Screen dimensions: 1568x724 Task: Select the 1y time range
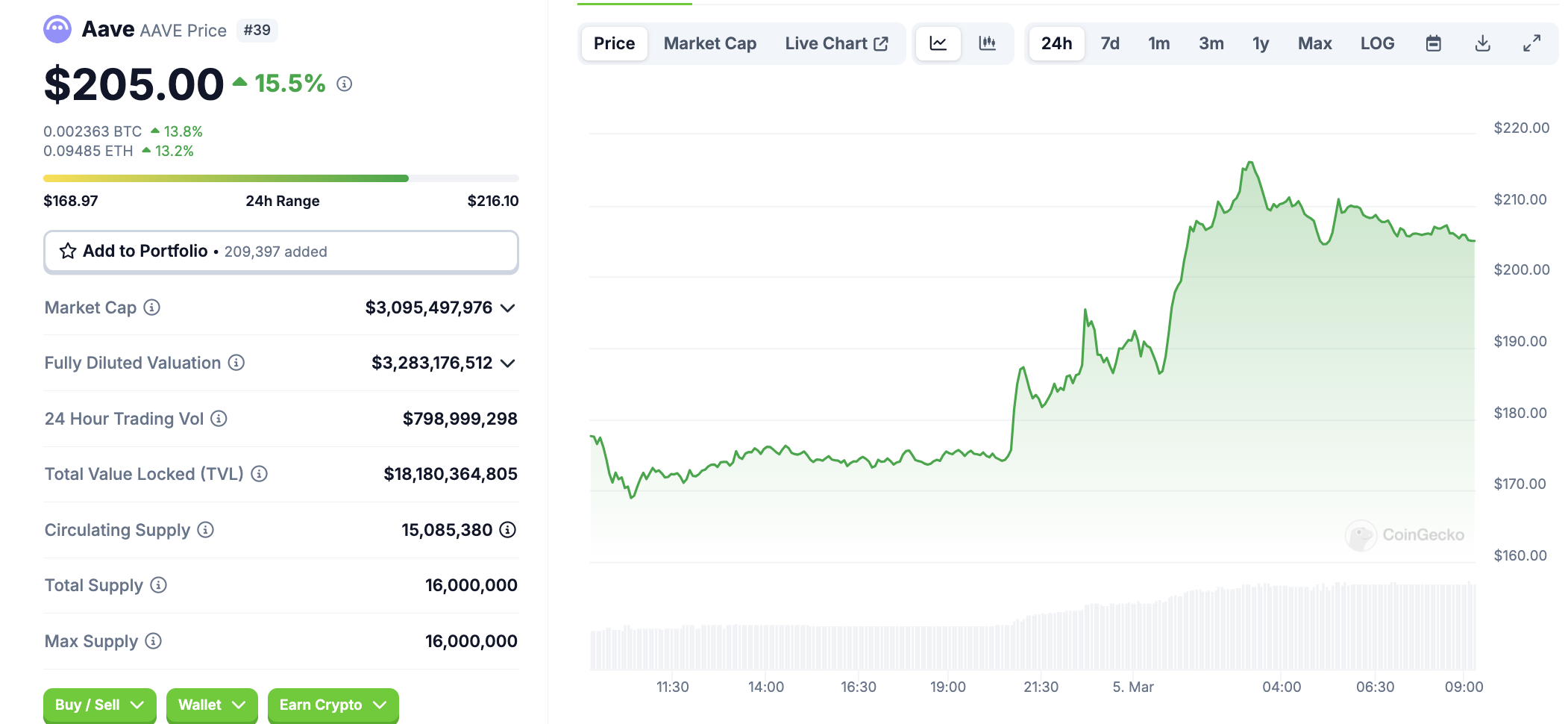click(1260, 43)
